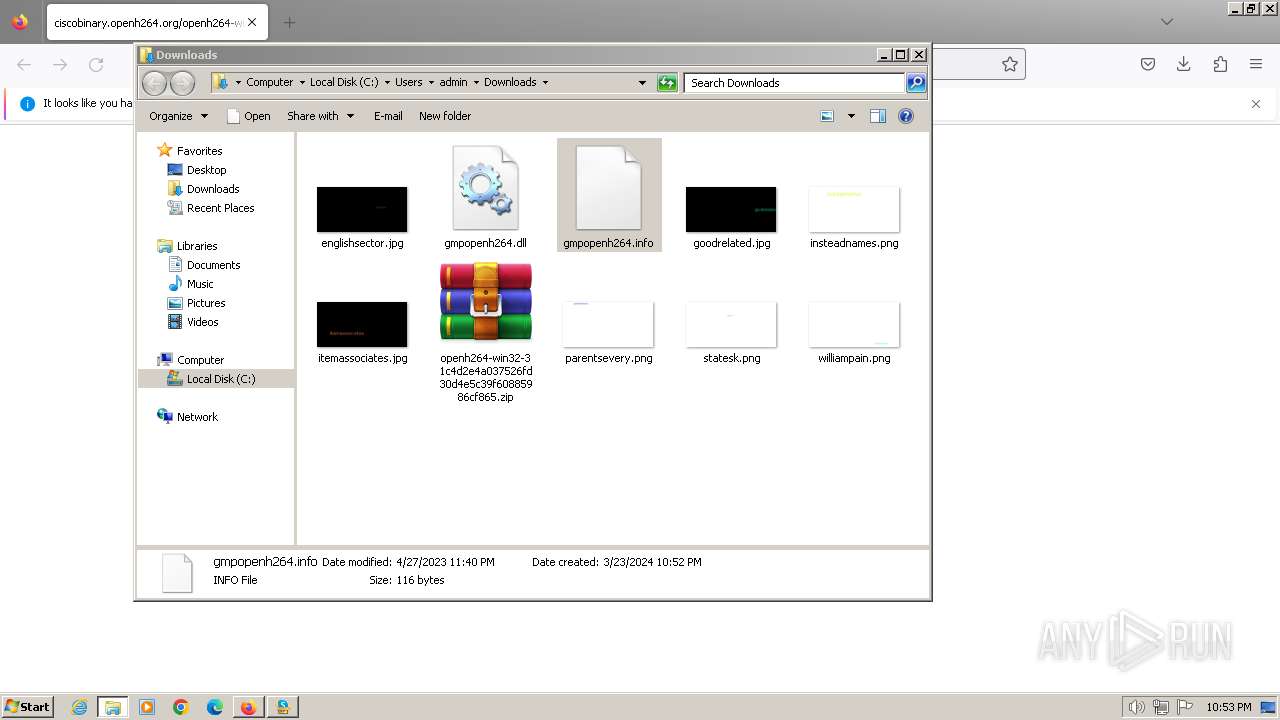Open a new Firefox tab
The height and width of the screenshot is (720, 1280).
pos(289,22)
